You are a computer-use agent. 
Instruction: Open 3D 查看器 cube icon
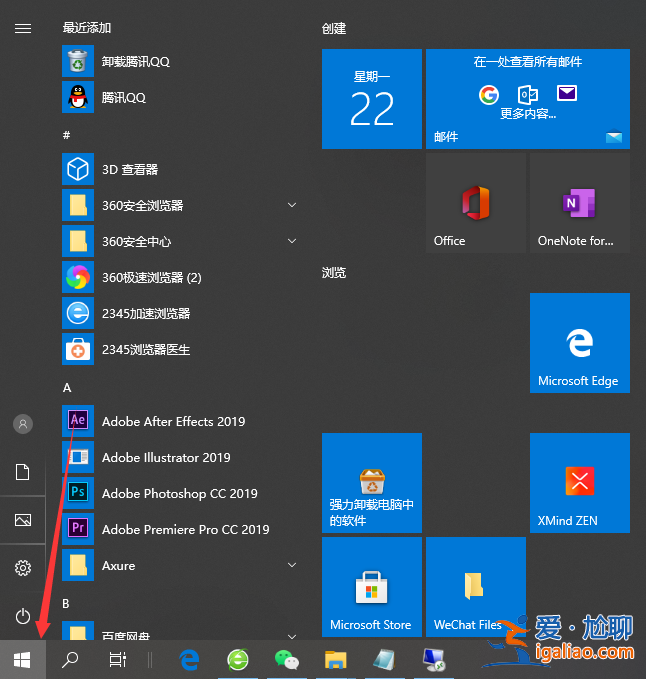(78, 169)
